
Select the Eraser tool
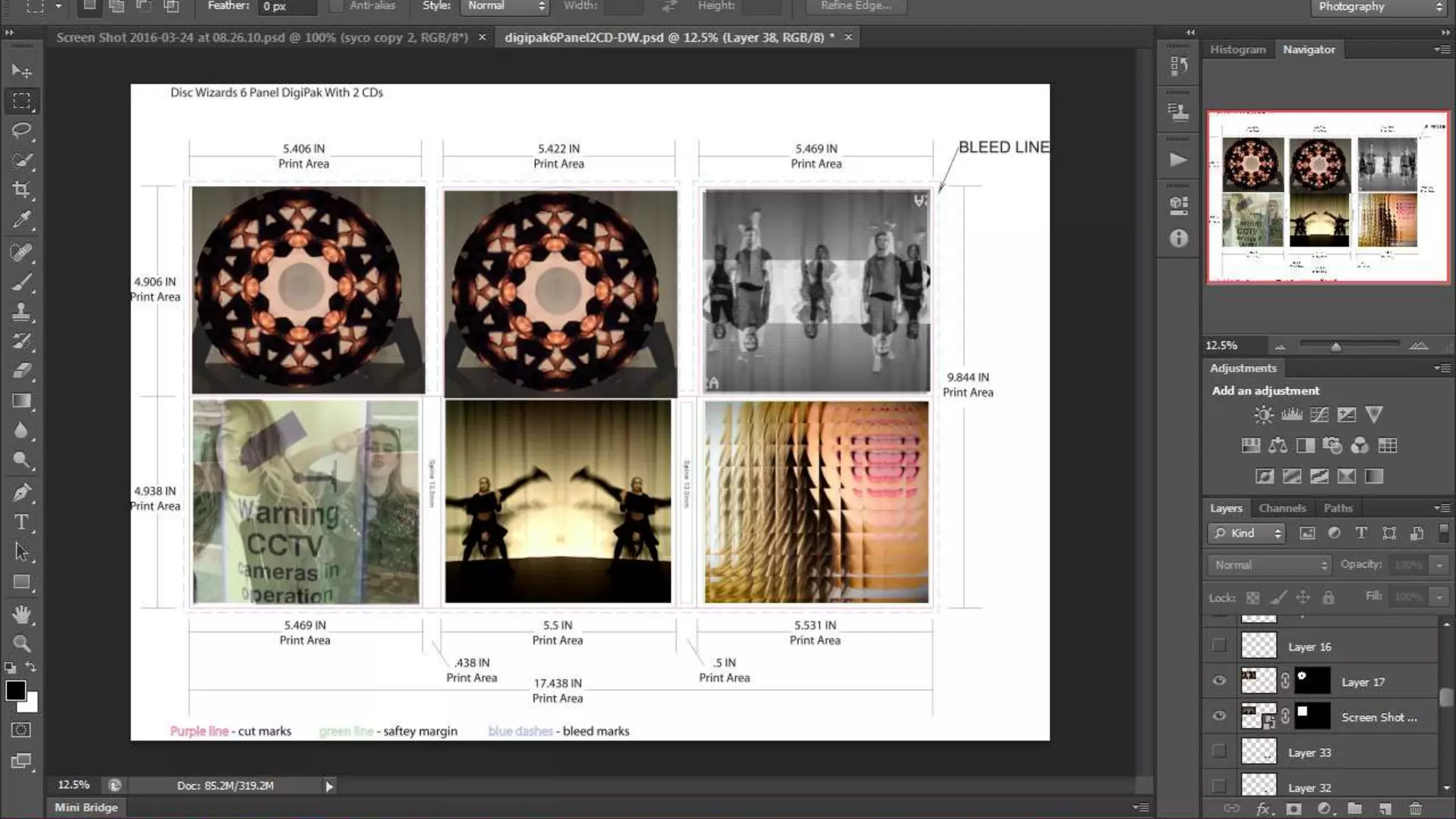coord(22,370)
